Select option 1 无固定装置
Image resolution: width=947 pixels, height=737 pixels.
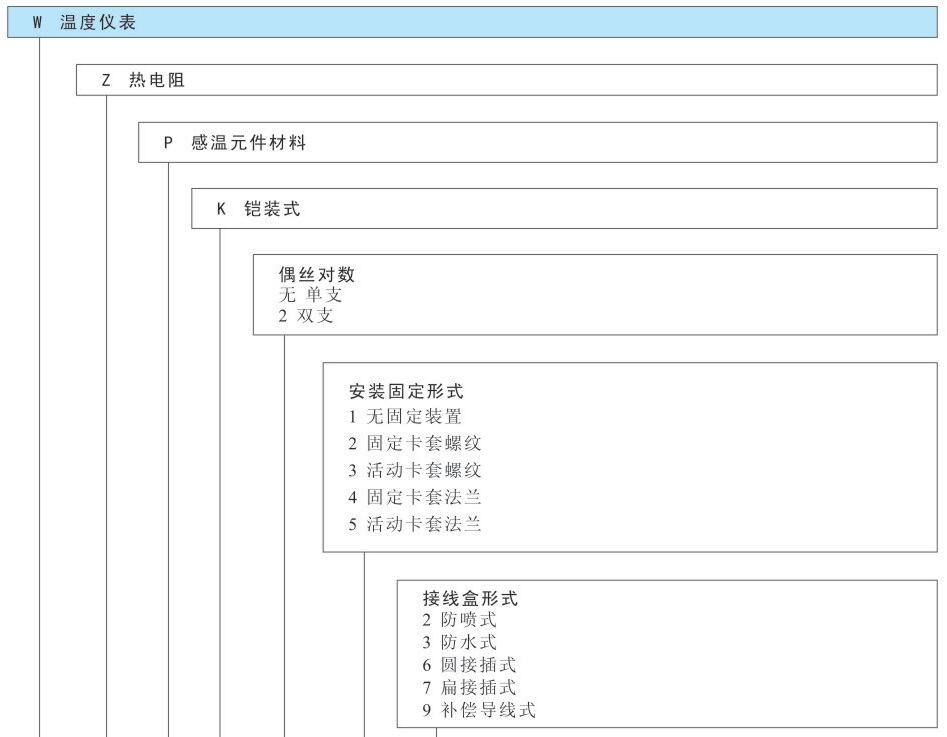pos(405,417)
